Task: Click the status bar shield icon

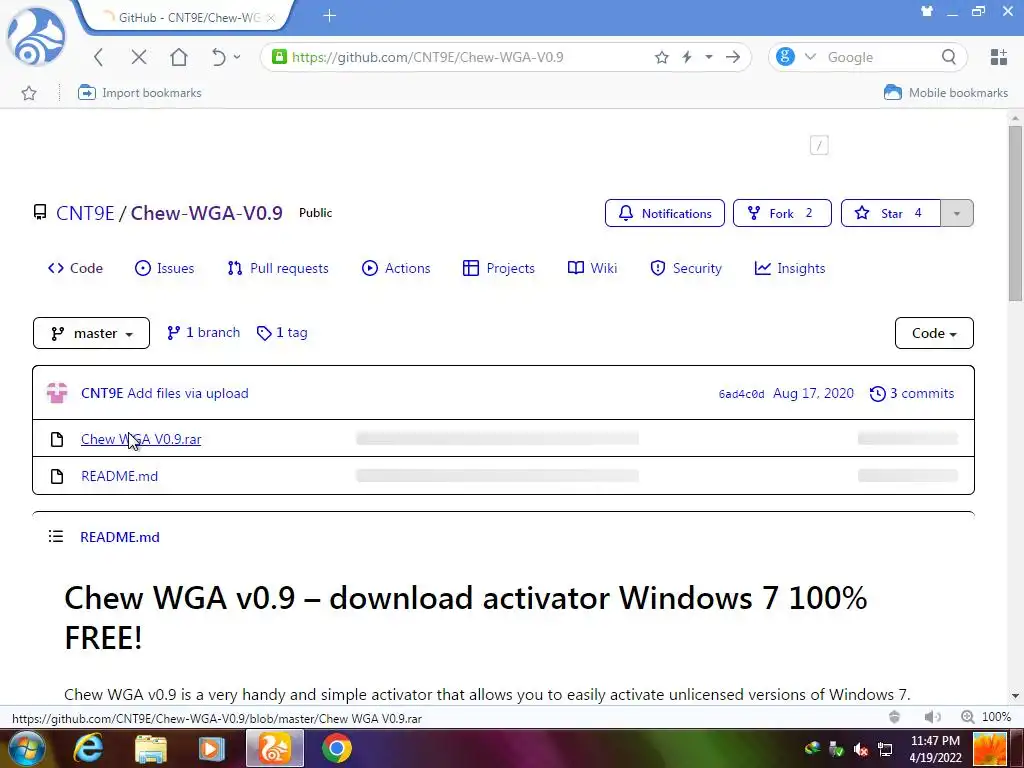Action: [895, 717]
